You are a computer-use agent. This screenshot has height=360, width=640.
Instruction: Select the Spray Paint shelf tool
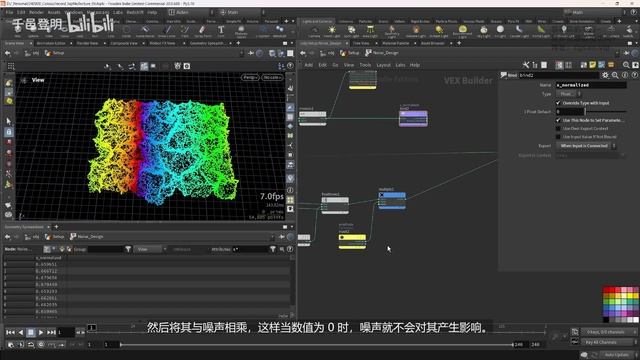[202, 31]
